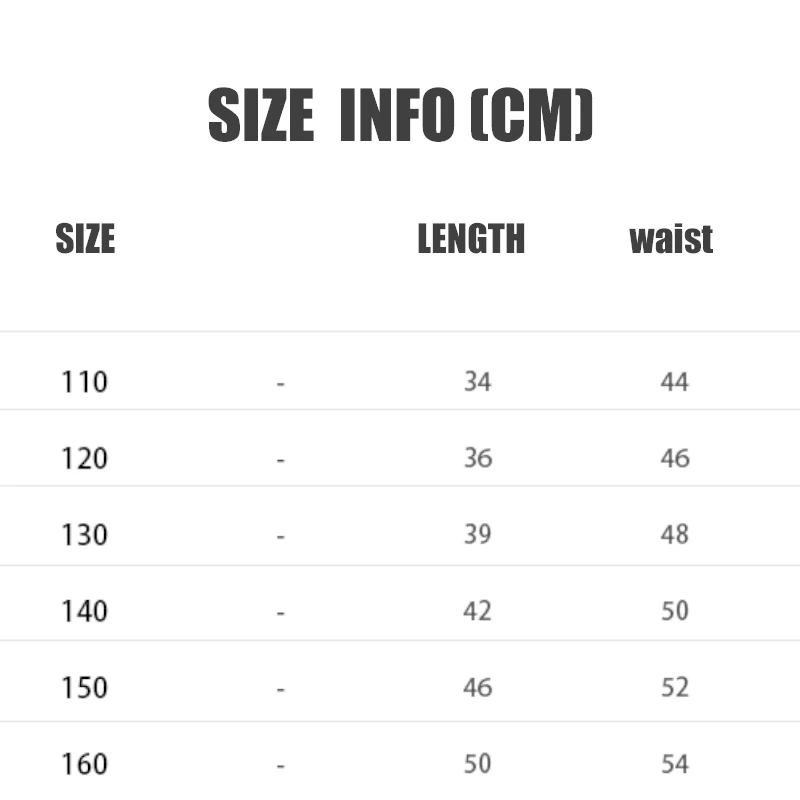
Task: Select the length value 42
Action: [477, 610]
